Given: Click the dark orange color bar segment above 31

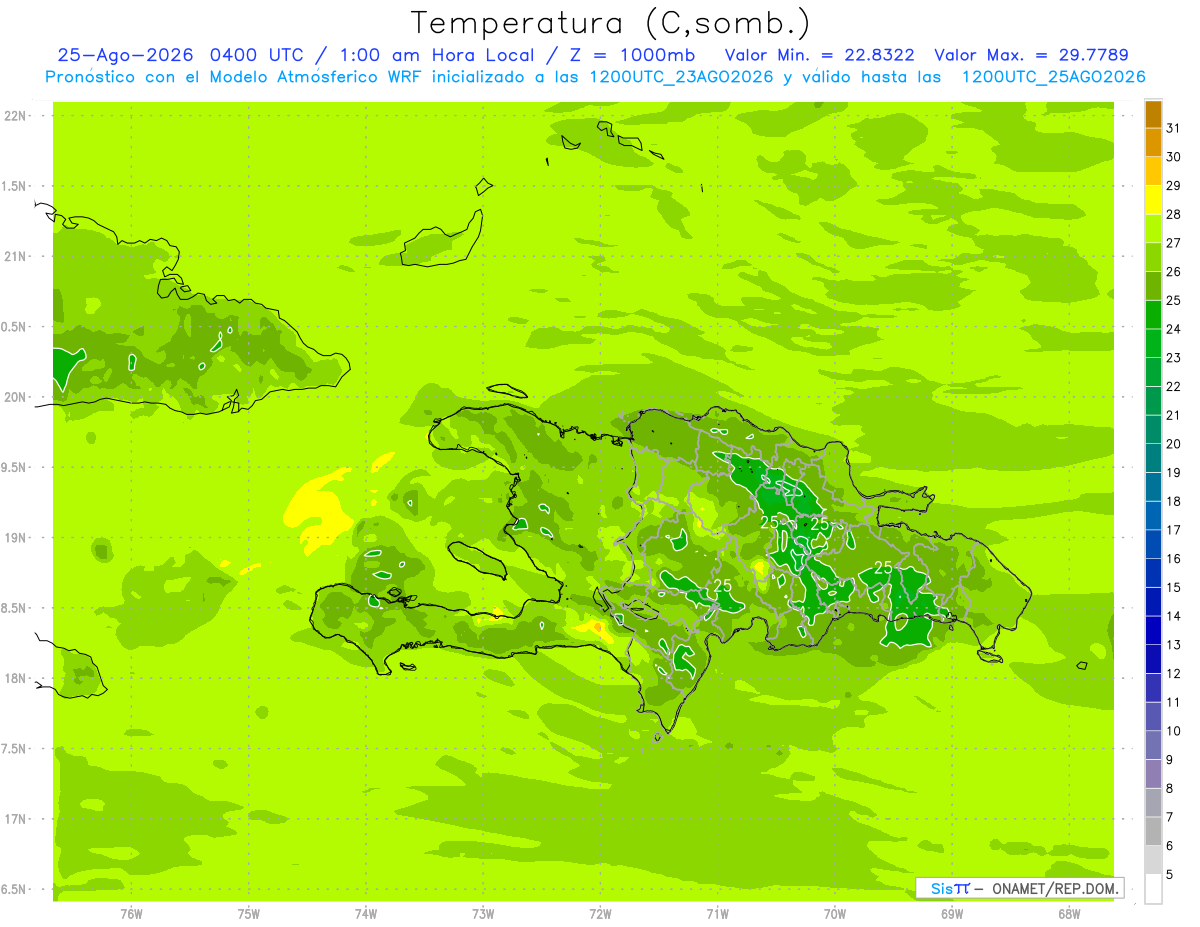Looking at the screenshot, I should (x=1153, y=114).
